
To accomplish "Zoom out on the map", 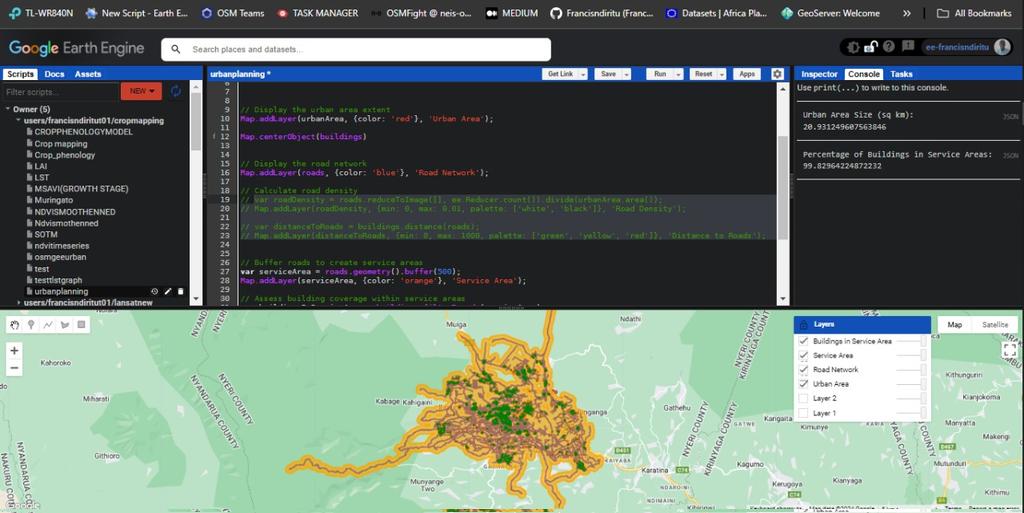I will coord(14,368).
